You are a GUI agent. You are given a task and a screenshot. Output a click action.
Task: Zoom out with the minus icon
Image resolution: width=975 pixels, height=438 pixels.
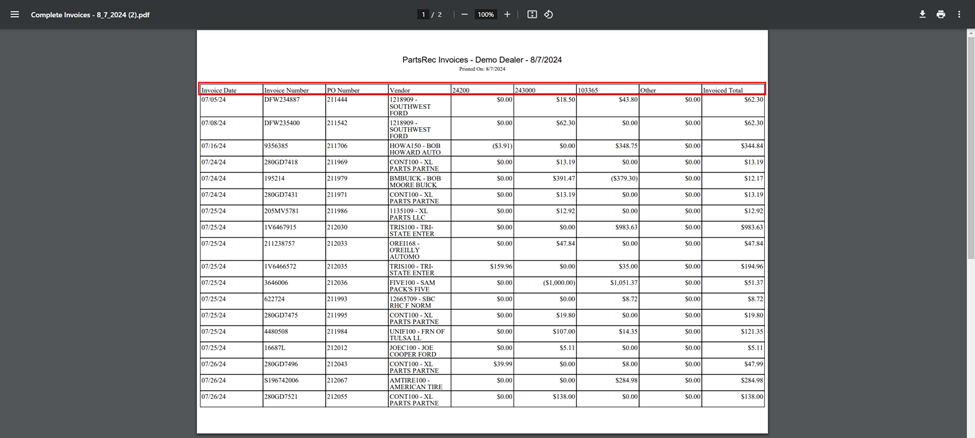(x=464, y=14)
